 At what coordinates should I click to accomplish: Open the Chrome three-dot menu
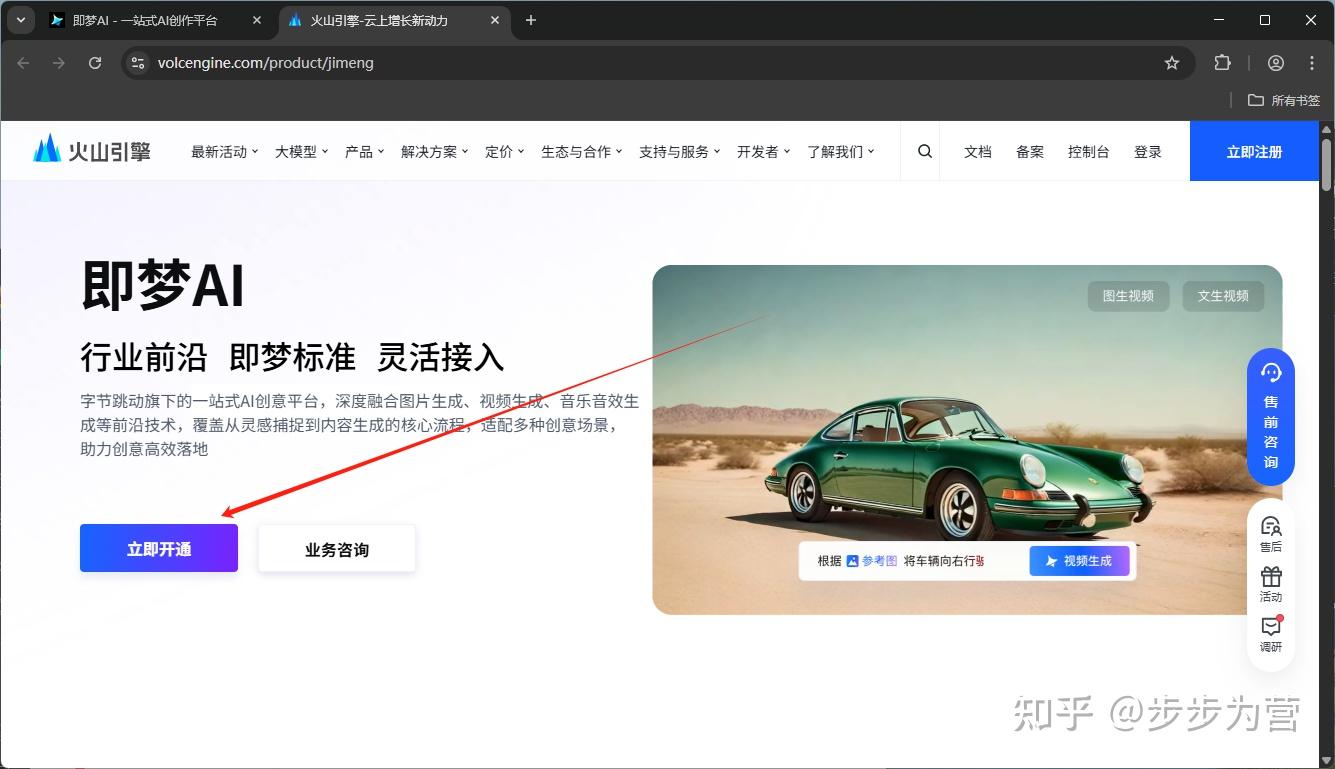tap(1312, 63)
